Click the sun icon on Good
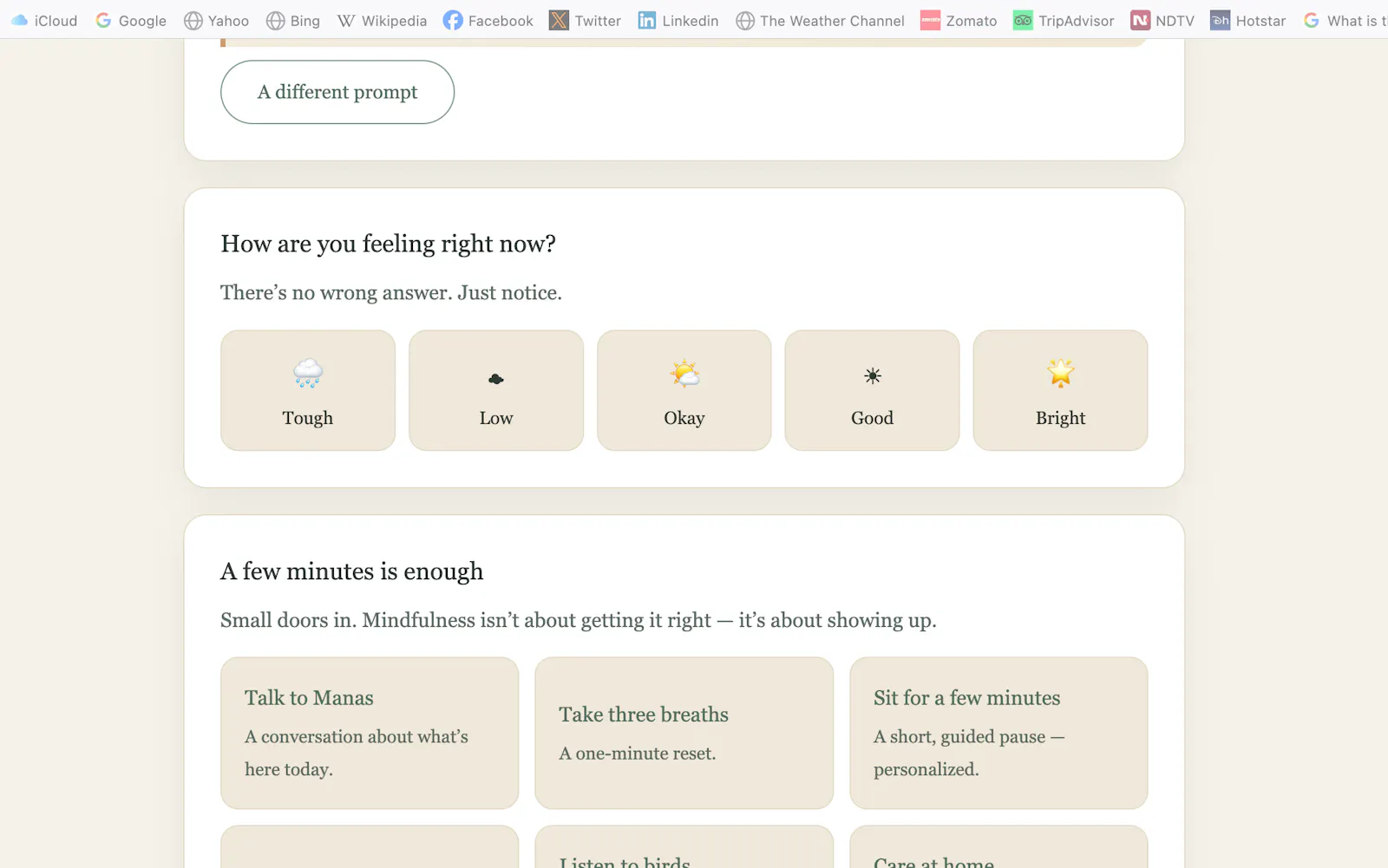This screenshot has height=868, width=1388. (873, 375)
